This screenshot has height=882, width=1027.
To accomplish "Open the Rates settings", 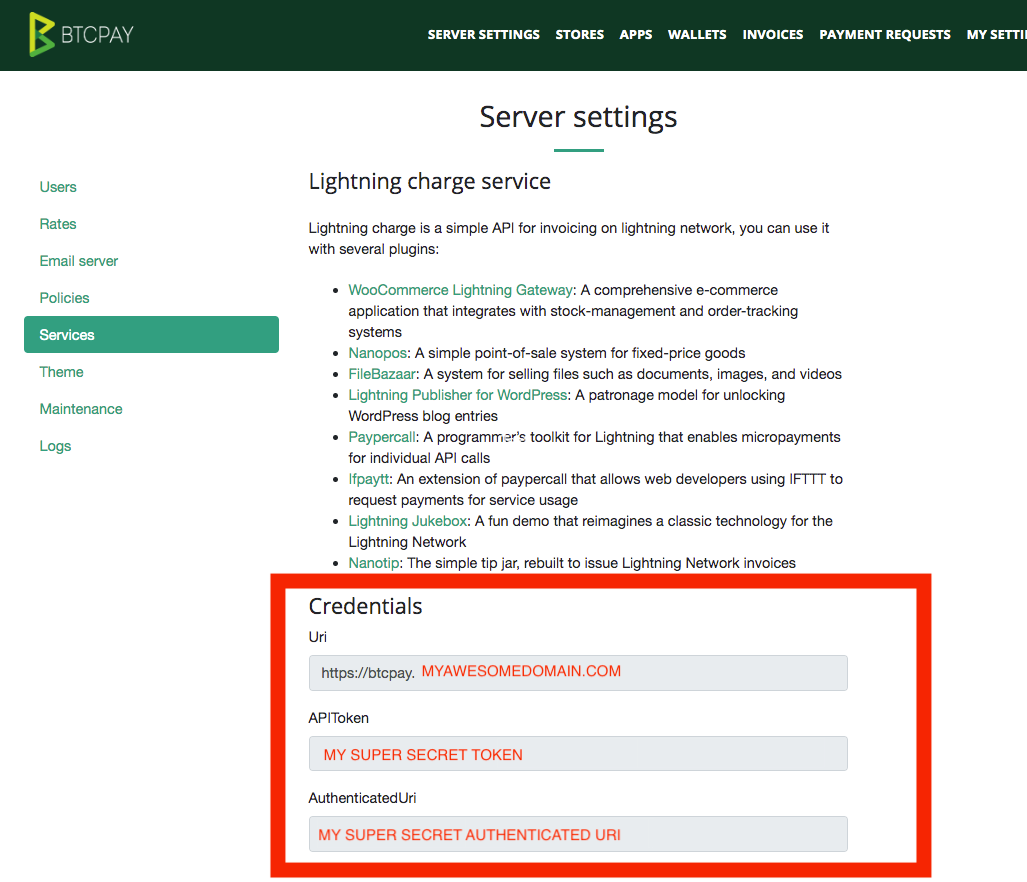I will point(57,224).
